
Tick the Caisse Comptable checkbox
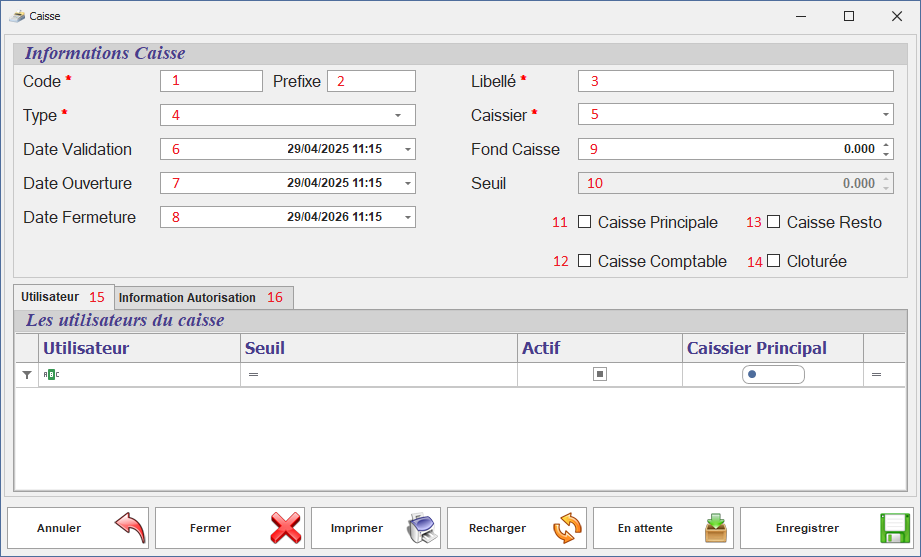(585, 261)
